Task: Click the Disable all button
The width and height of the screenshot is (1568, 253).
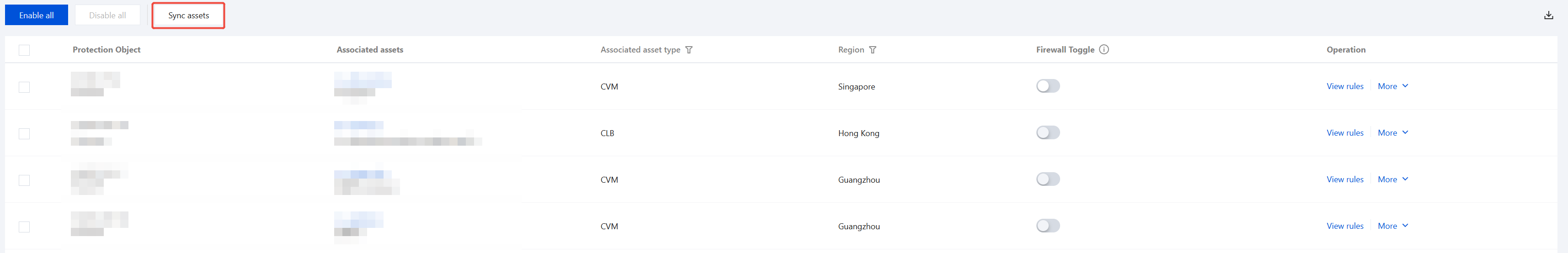Action: pyautogui.click(x=107, y=15)
